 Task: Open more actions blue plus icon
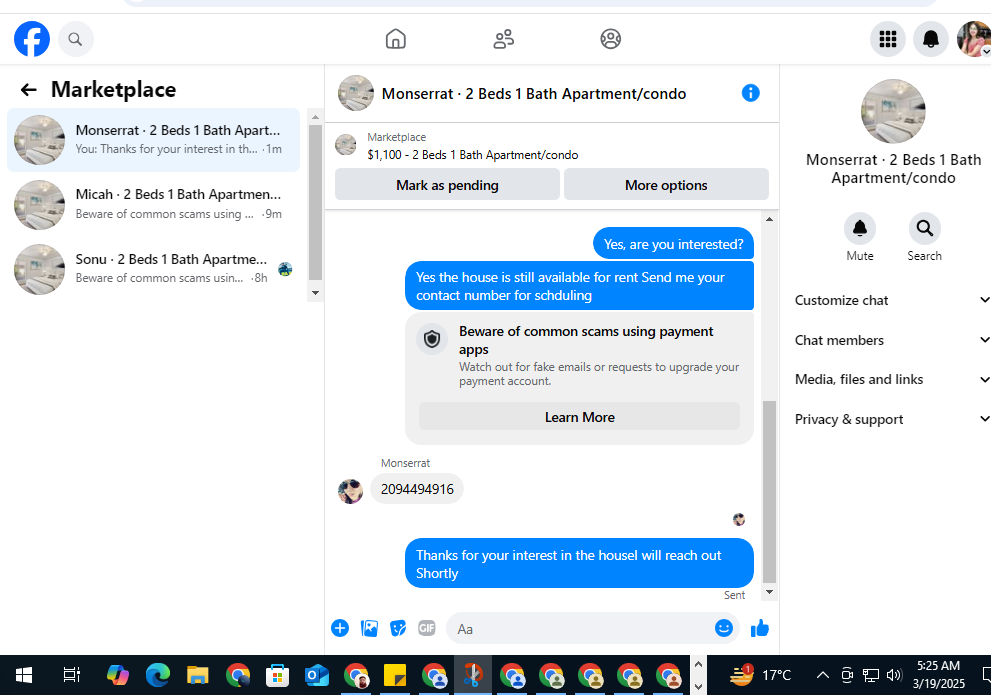pos(339,628)
